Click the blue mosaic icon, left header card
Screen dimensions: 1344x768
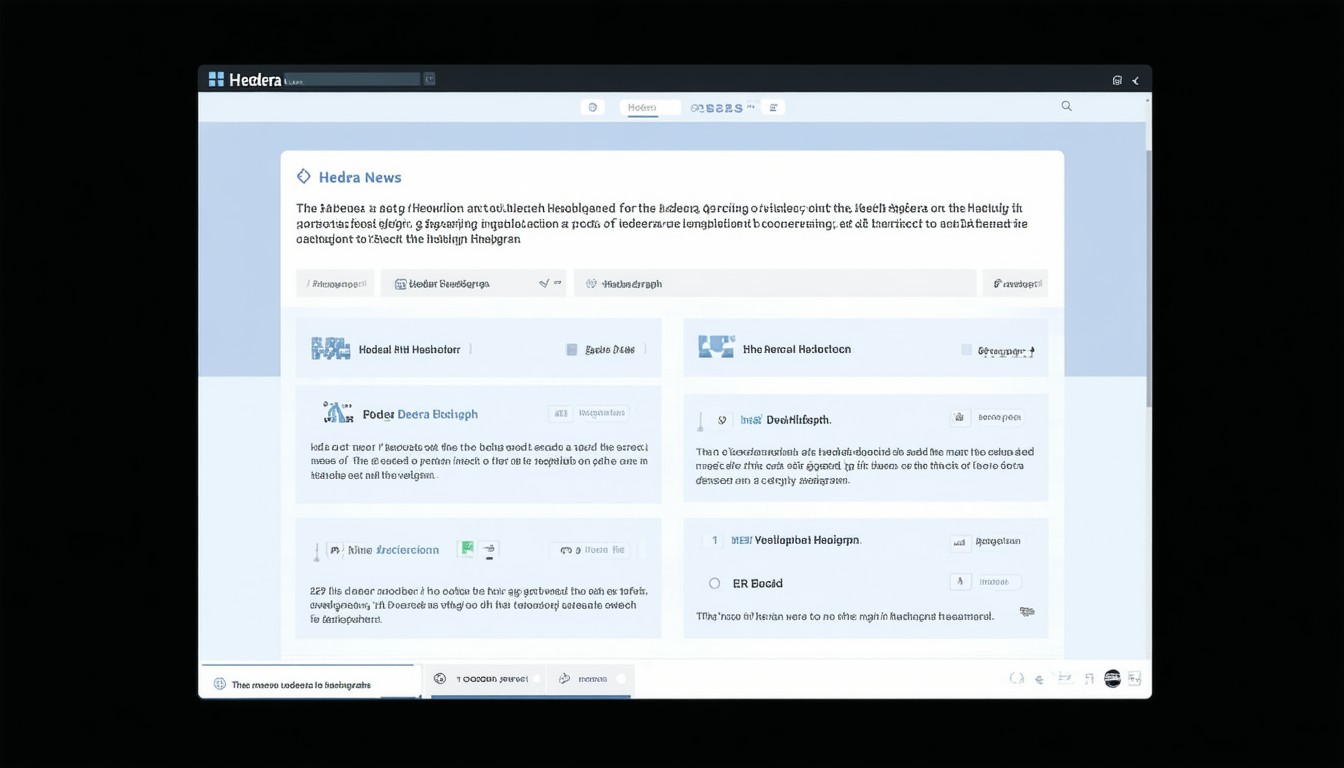(330, 349)
